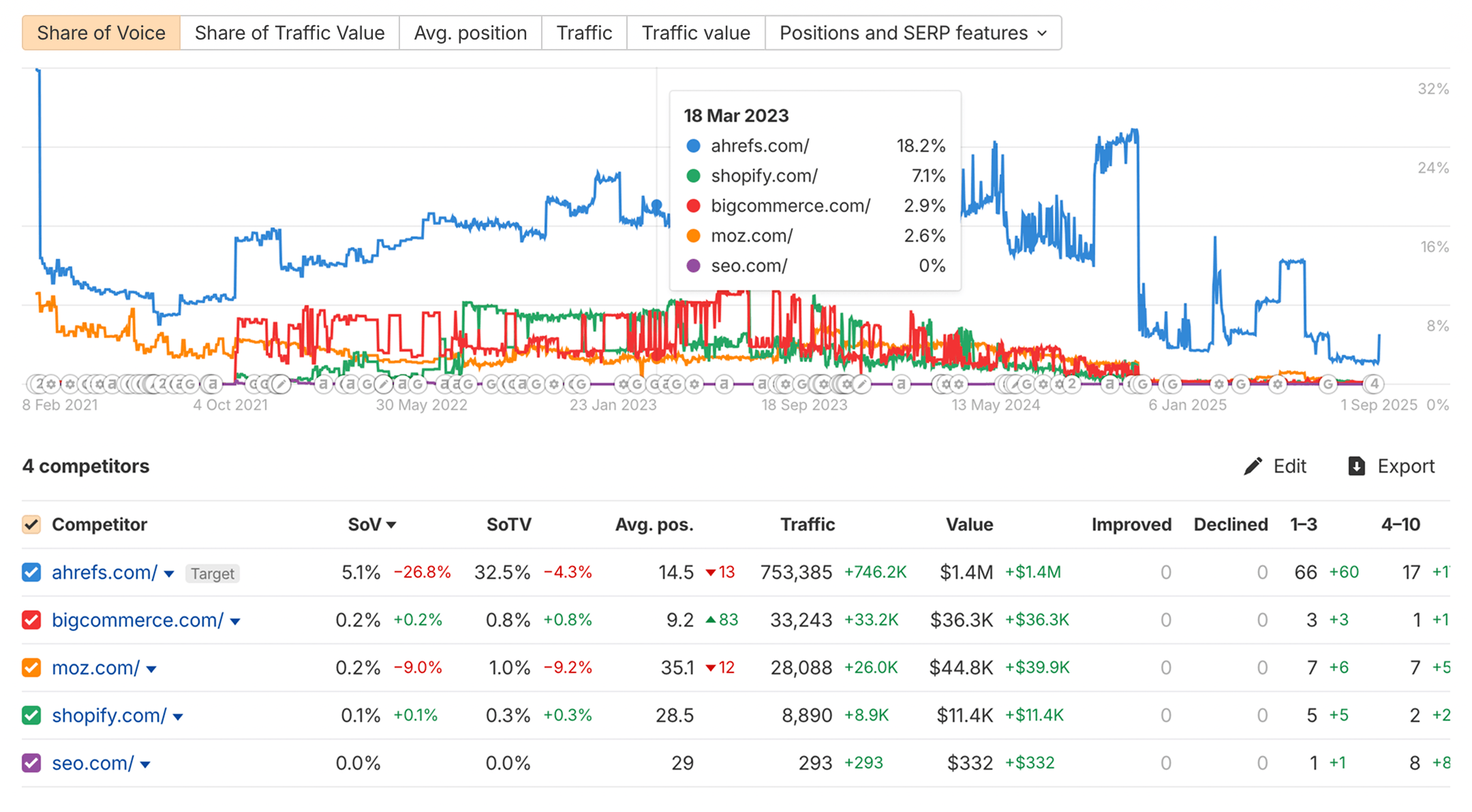Click the gear marker nearest '6 Jan 2025'
Viewport: 1472px width, 812px height.
point(1218,384)
